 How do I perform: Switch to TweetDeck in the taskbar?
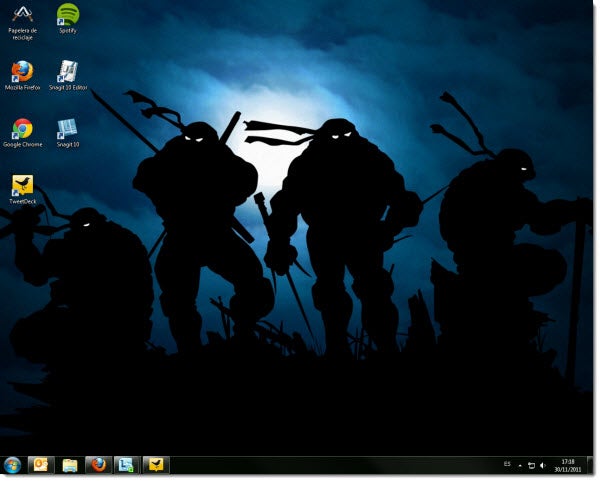pyautogui.click(x=156, y=465)
